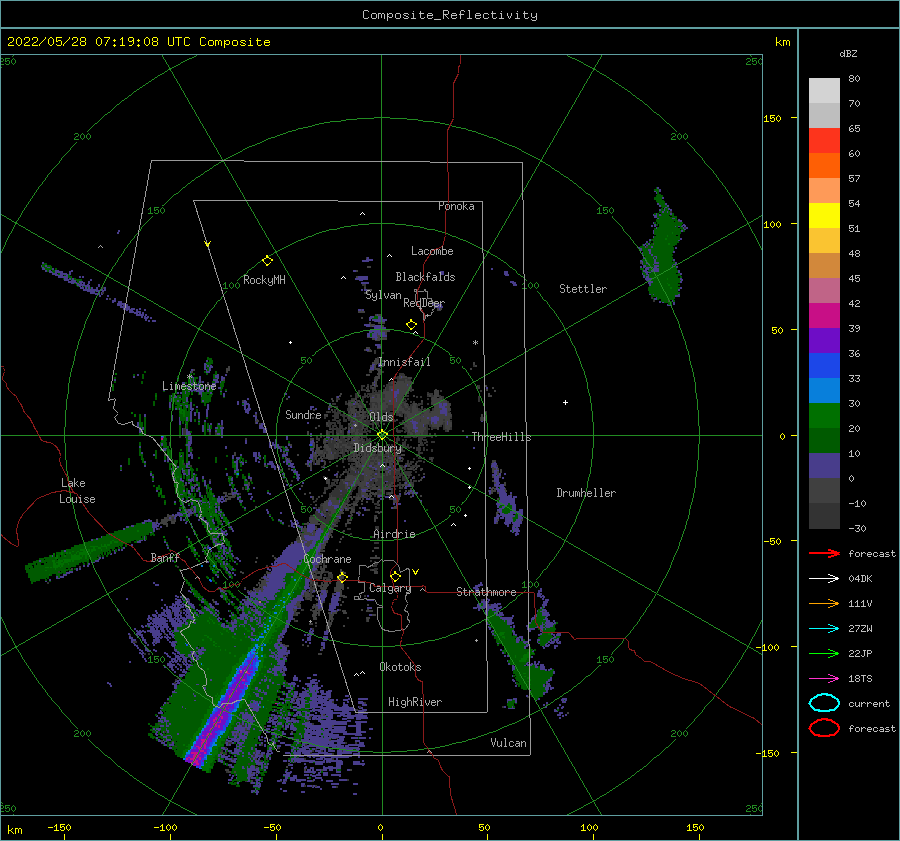Click the Banff label

(165, 558)
